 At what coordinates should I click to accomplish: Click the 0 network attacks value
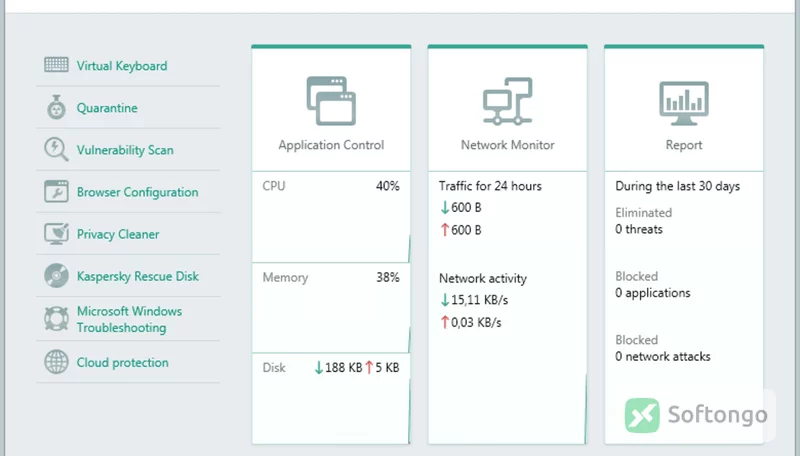pyautogui.click(x=663, y=357)
